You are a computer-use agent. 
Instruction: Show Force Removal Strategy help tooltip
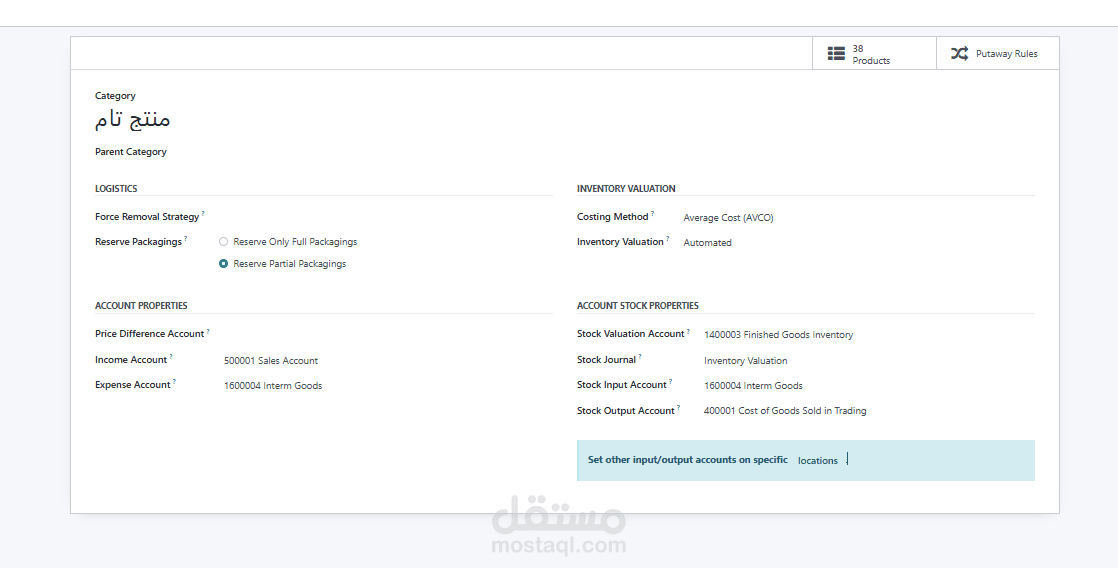pyautogui.click(x=203, y=214)
